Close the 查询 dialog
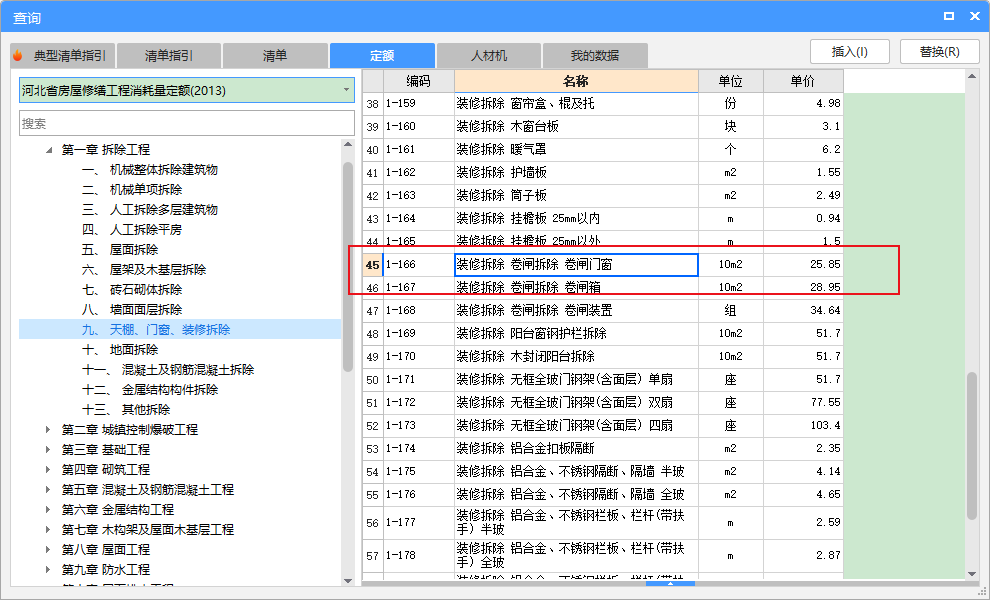The width and height of the screenshot is (990, 600). point(975,16)
